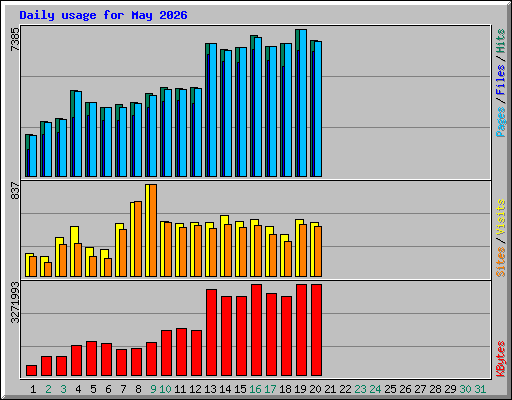The width and height of the screenshot is (512, 400).
Task: Click the day 20 red KBytes bar
Action: pyautogui.click(x=316, y=330)
